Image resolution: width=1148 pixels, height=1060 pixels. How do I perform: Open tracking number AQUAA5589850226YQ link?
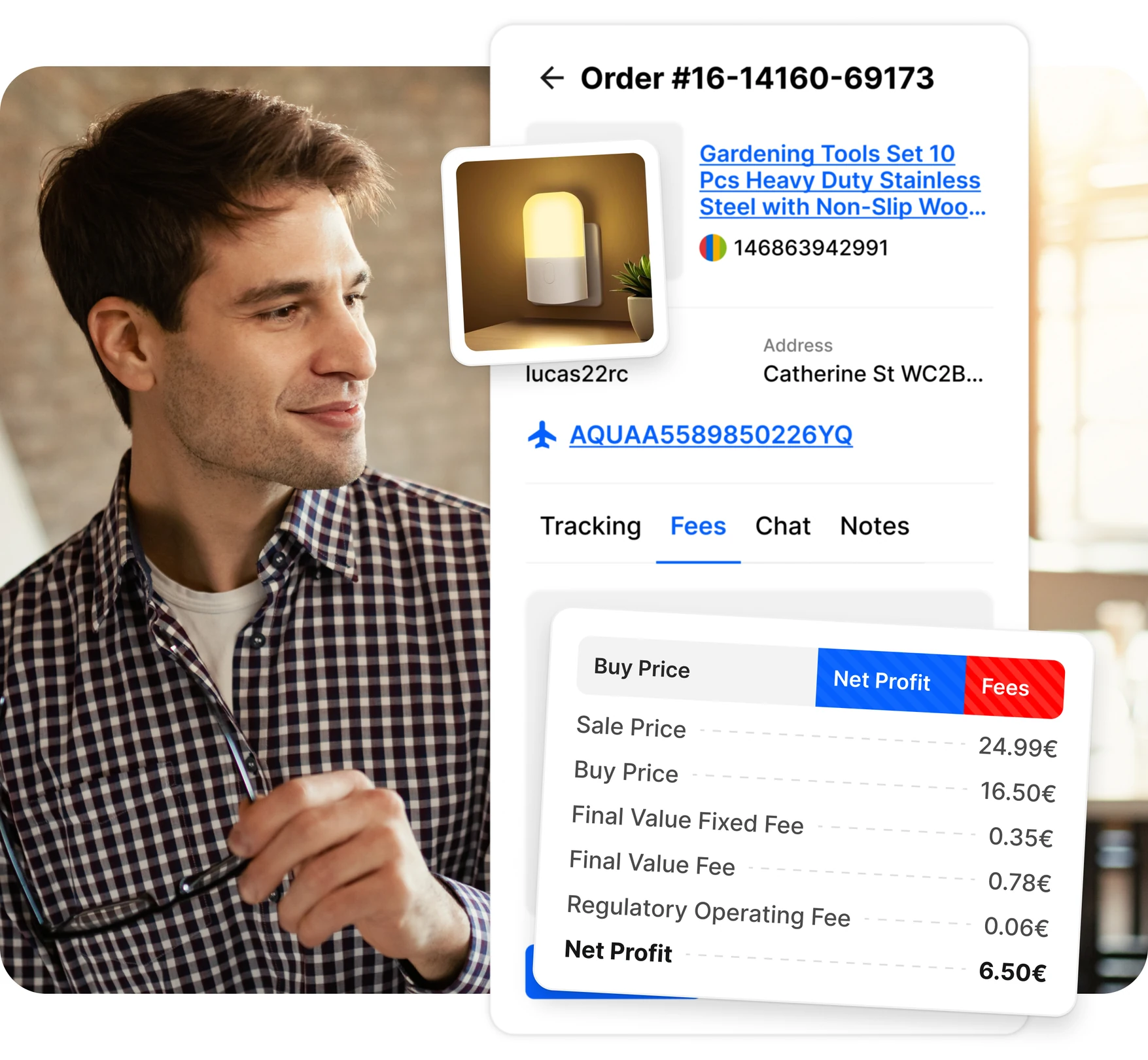click(711, 435)
